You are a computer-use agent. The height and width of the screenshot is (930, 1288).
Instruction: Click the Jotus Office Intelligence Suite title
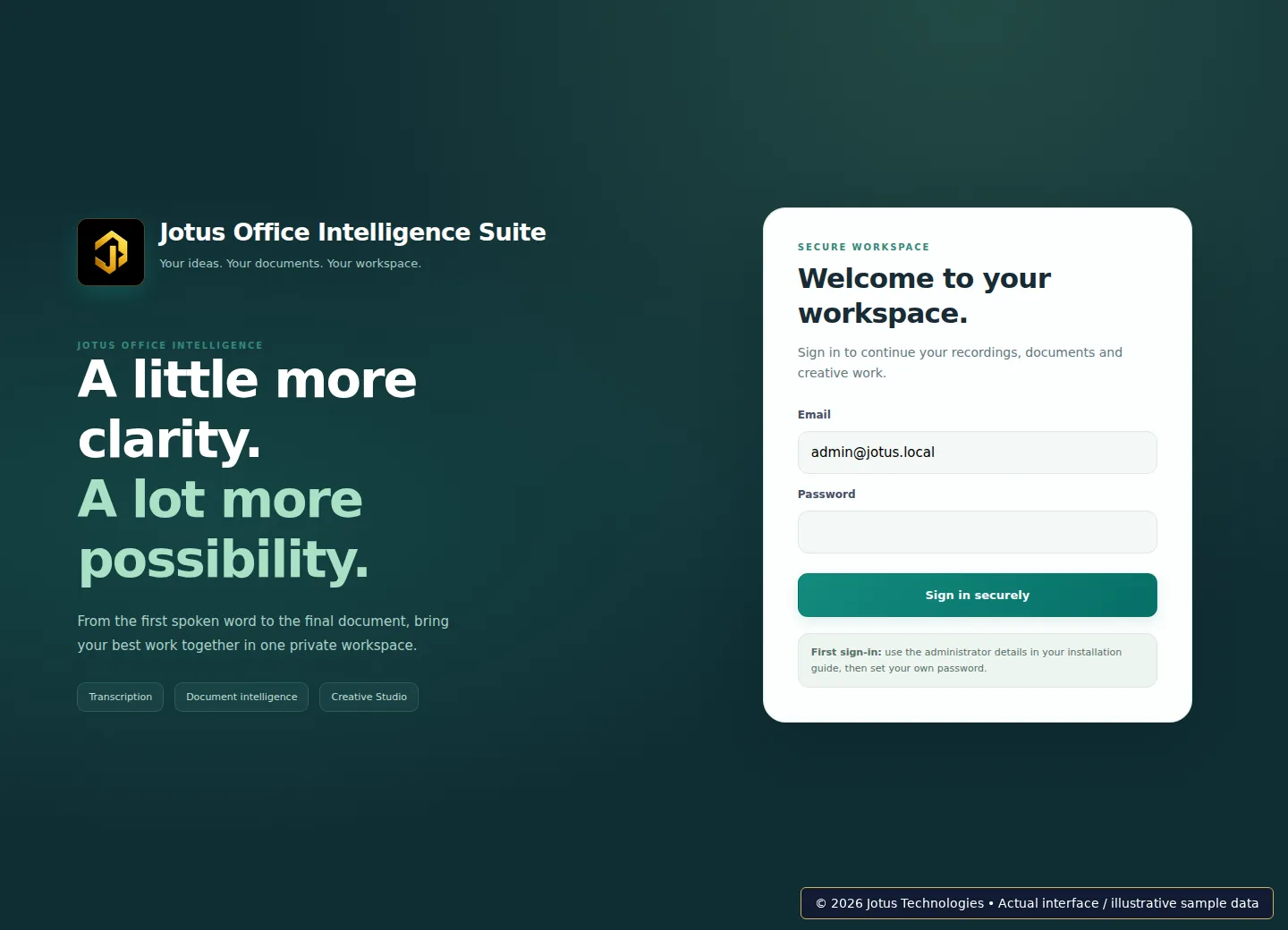click(352, 232)
